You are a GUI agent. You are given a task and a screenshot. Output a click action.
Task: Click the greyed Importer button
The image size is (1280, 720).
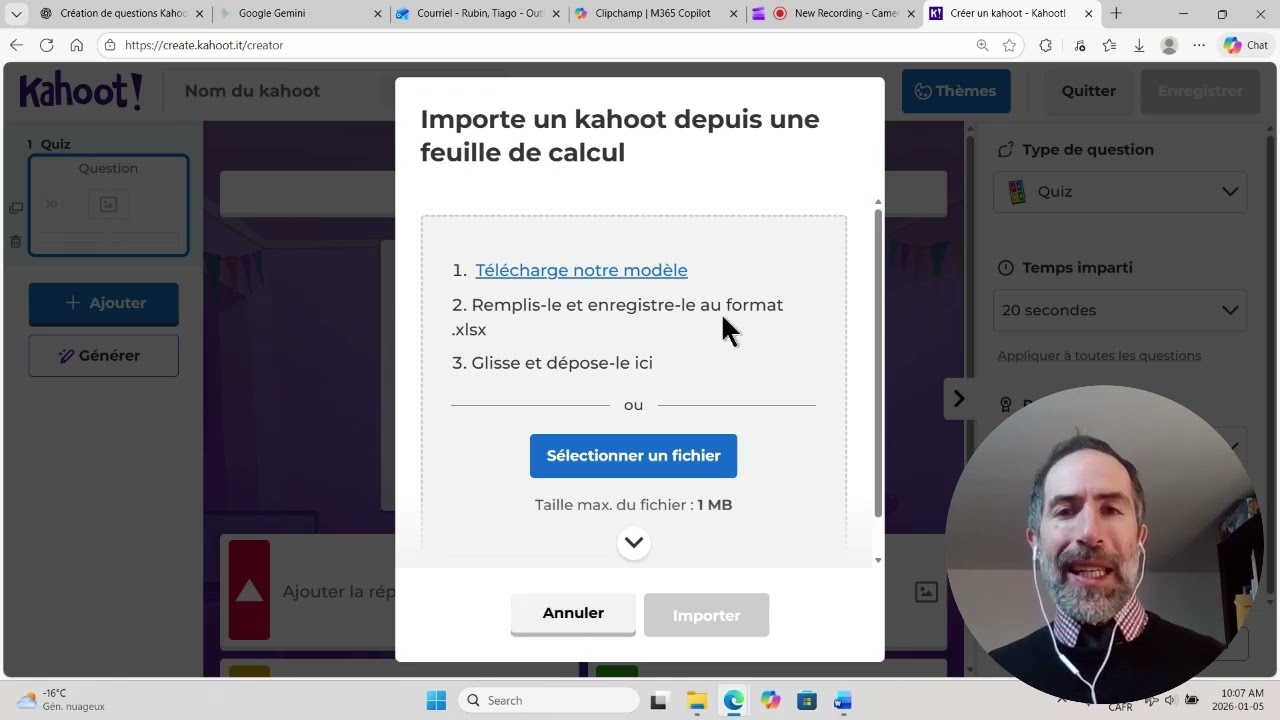[706, 615]
